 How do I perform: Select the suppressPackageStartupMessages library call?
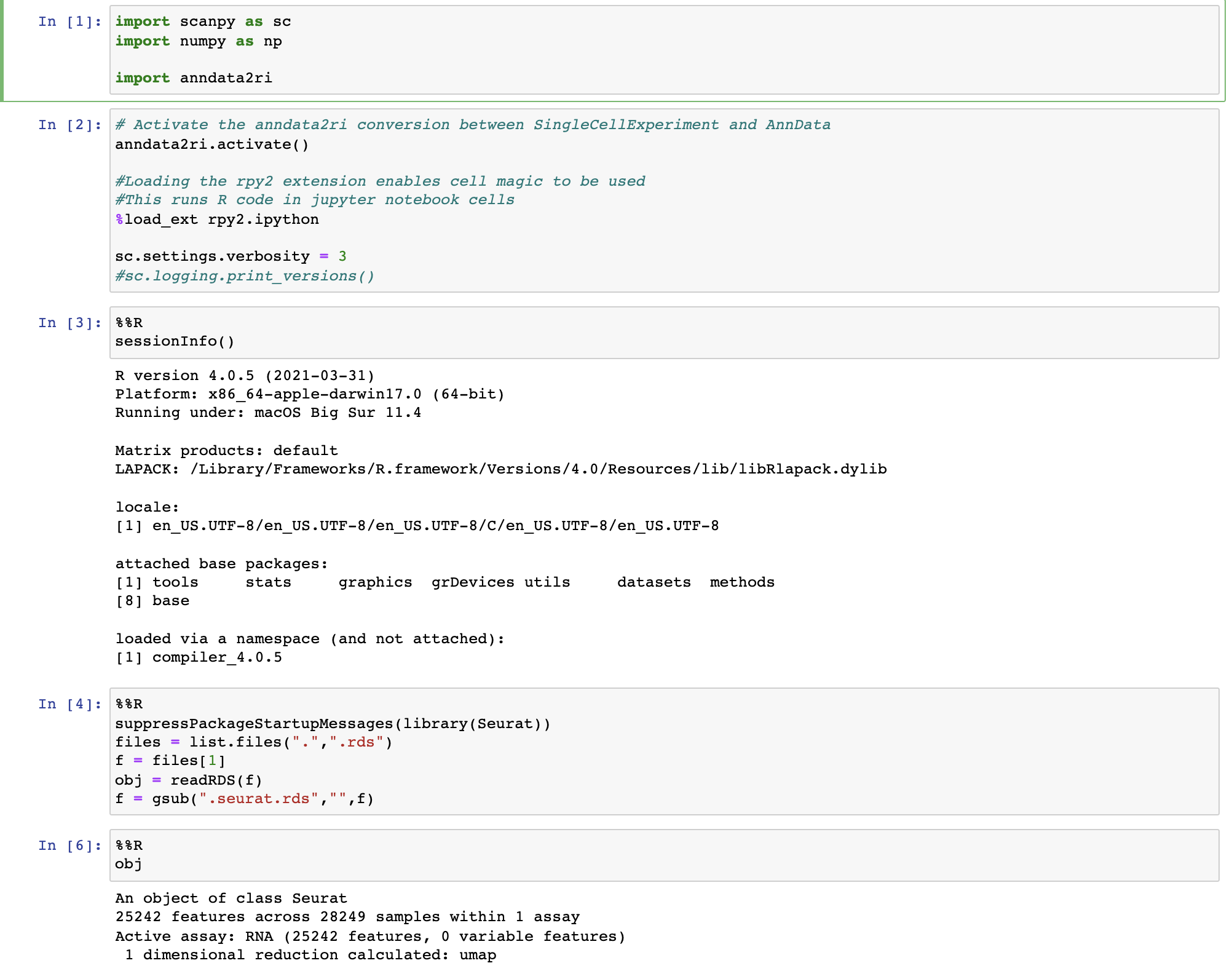click(332, 723)
